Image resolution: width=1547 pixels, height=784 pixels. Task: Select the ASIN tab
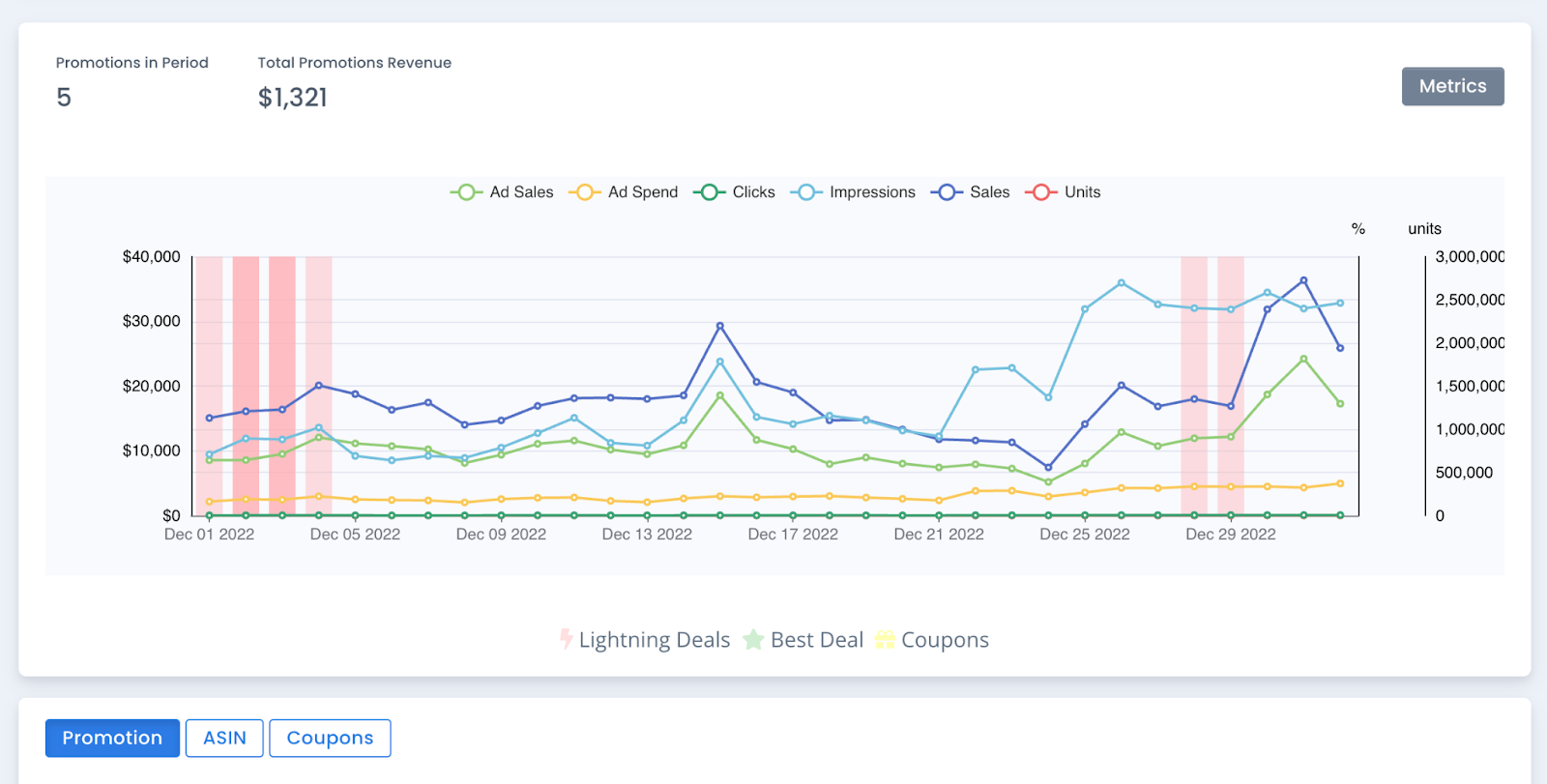(224, 738)
